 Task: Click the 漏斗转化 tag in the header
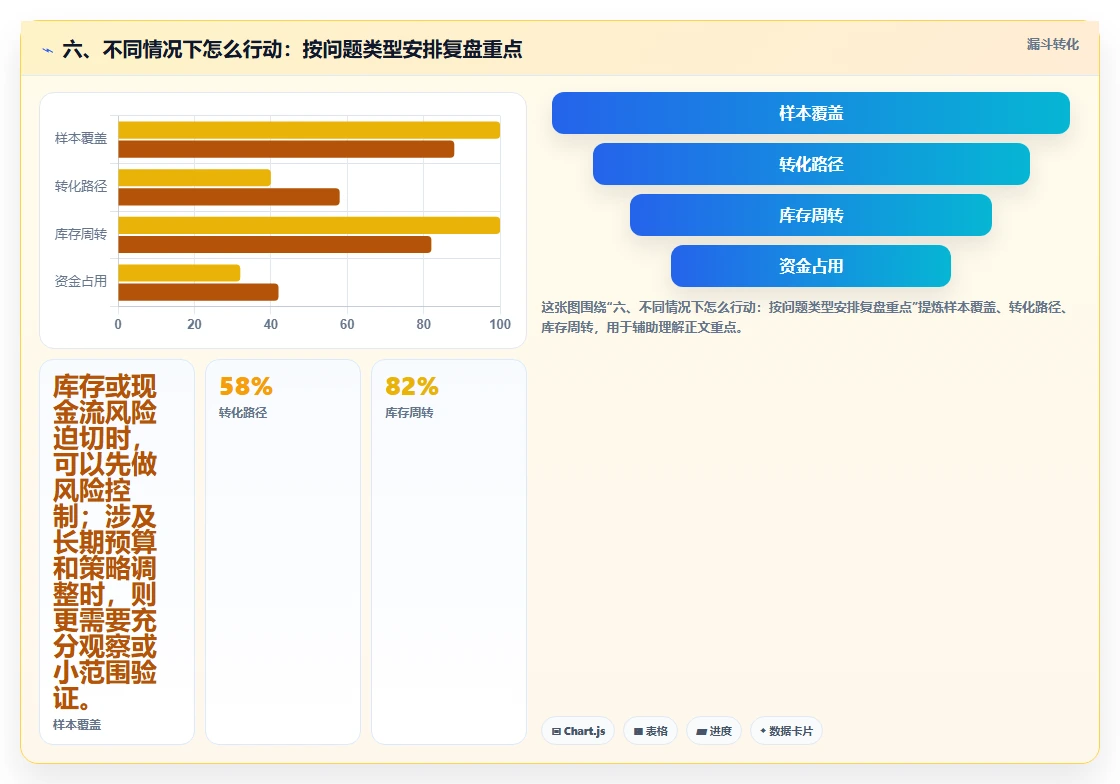pyautogui.click(x=1053, y=44)
